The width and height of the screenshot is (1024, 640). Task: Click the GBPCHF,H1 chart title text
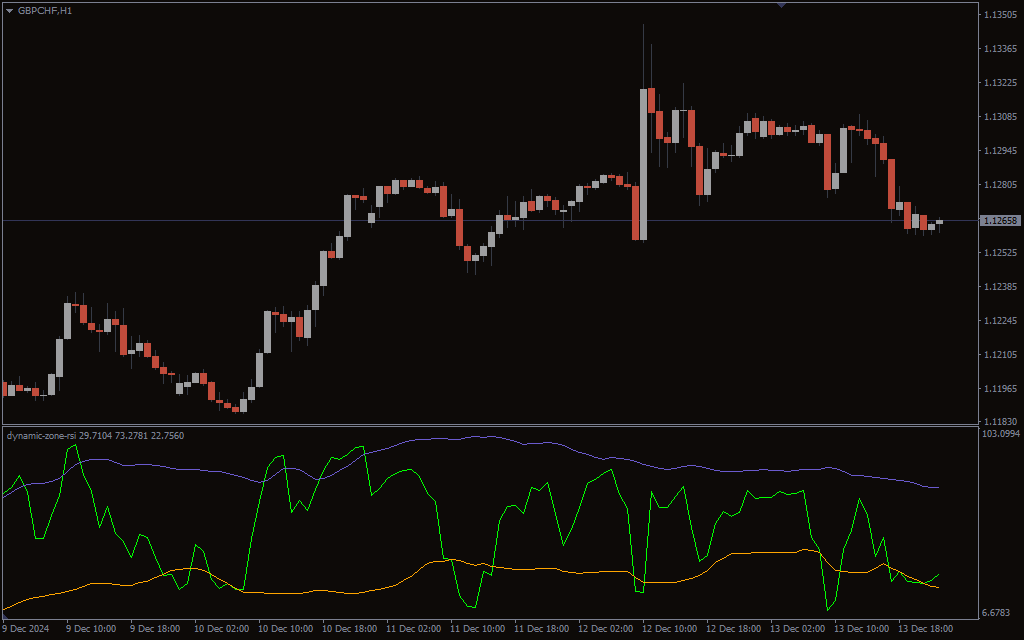coord(45,10)
